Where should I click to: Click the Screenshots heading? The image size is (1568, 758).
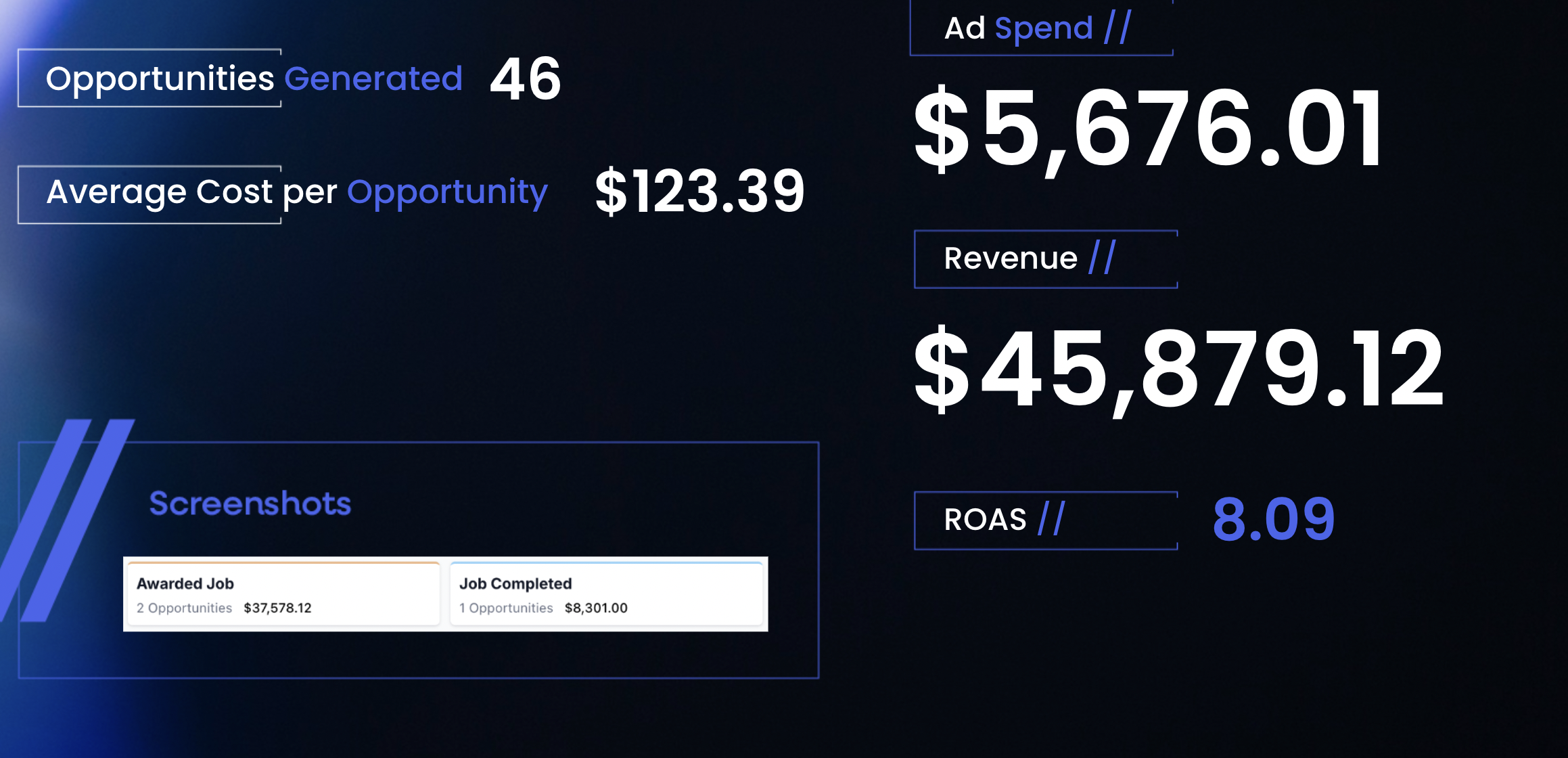pyautogui.click(x=250, y=504)
